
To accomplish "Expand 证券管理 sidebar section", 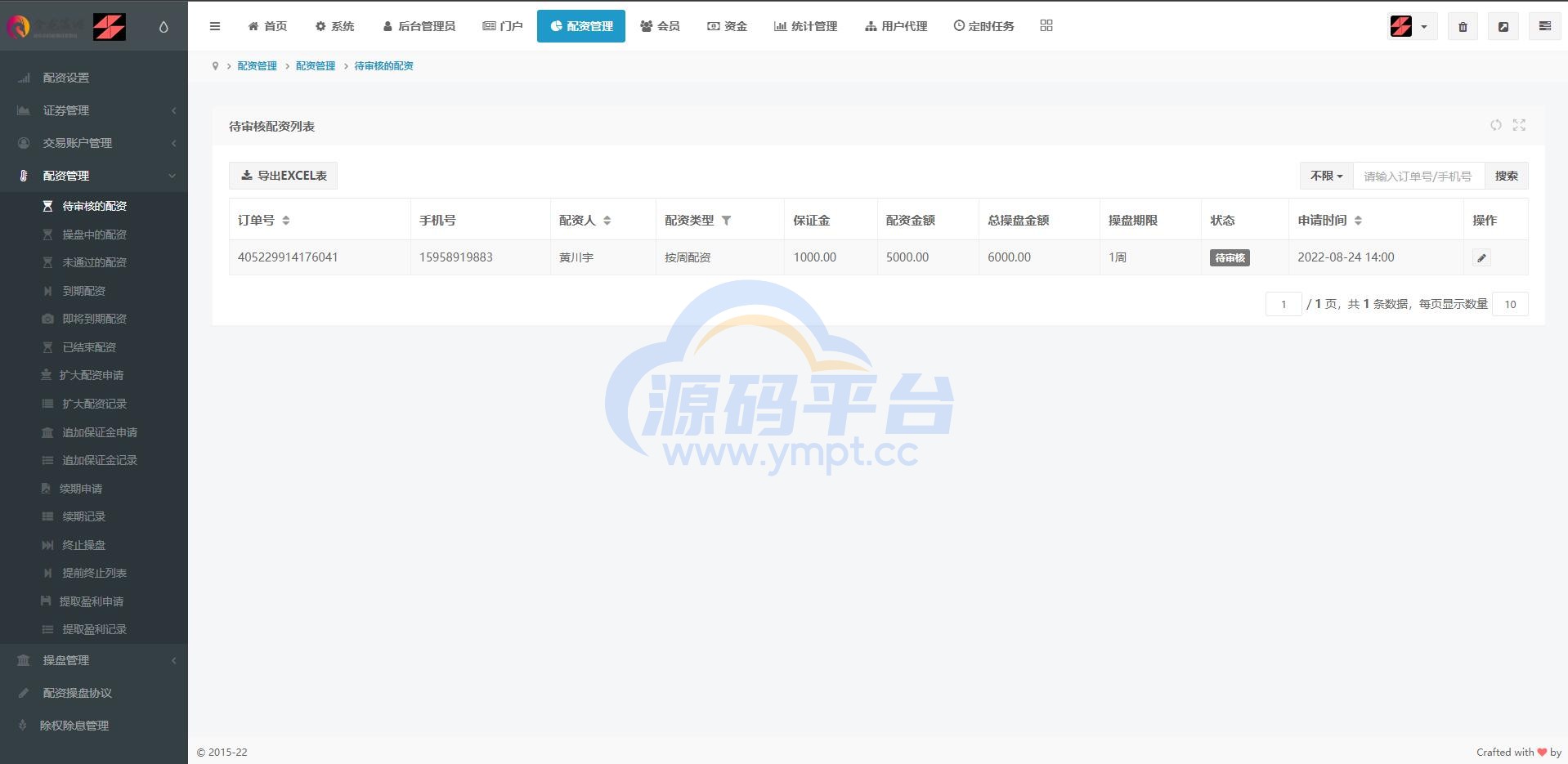I will pos(94,110).
